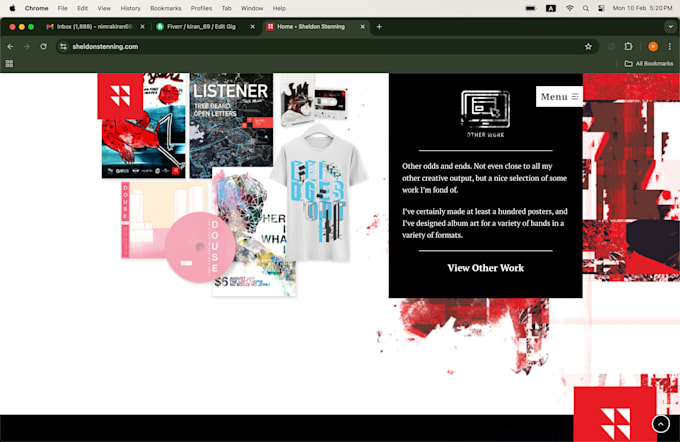
Task: Open the Chrome application menu
Action: pos(36,8)
